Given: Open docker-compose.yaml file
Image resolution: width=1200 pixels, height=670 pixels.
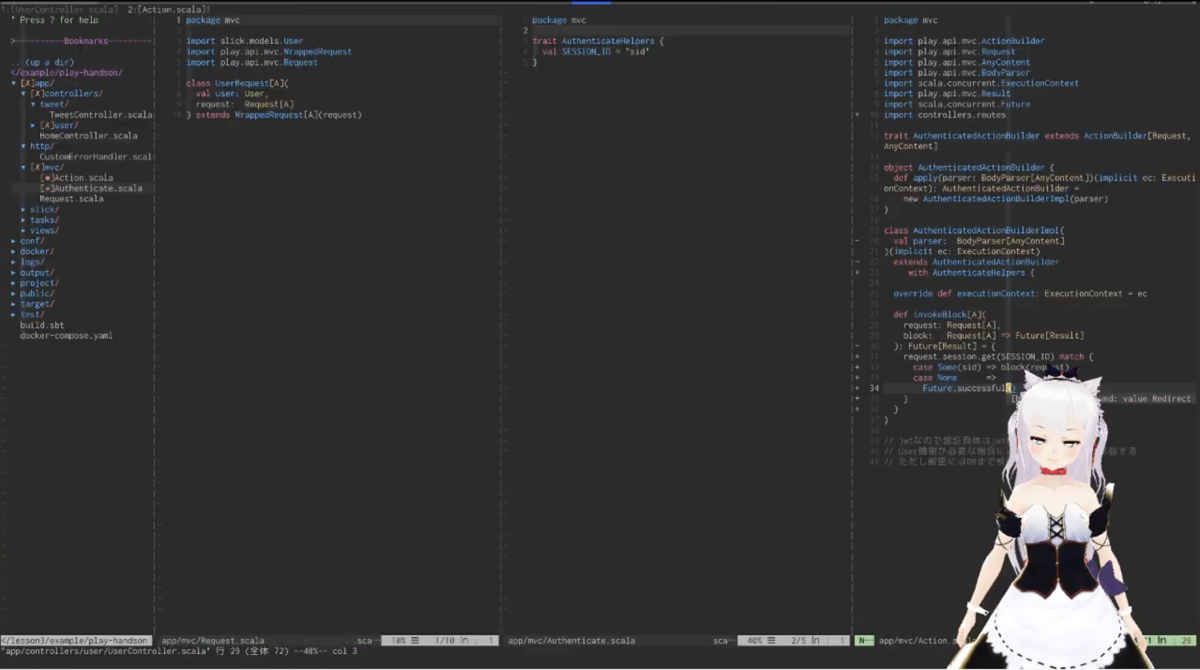Looking at the screenshot, I should (x=66, y=336).
